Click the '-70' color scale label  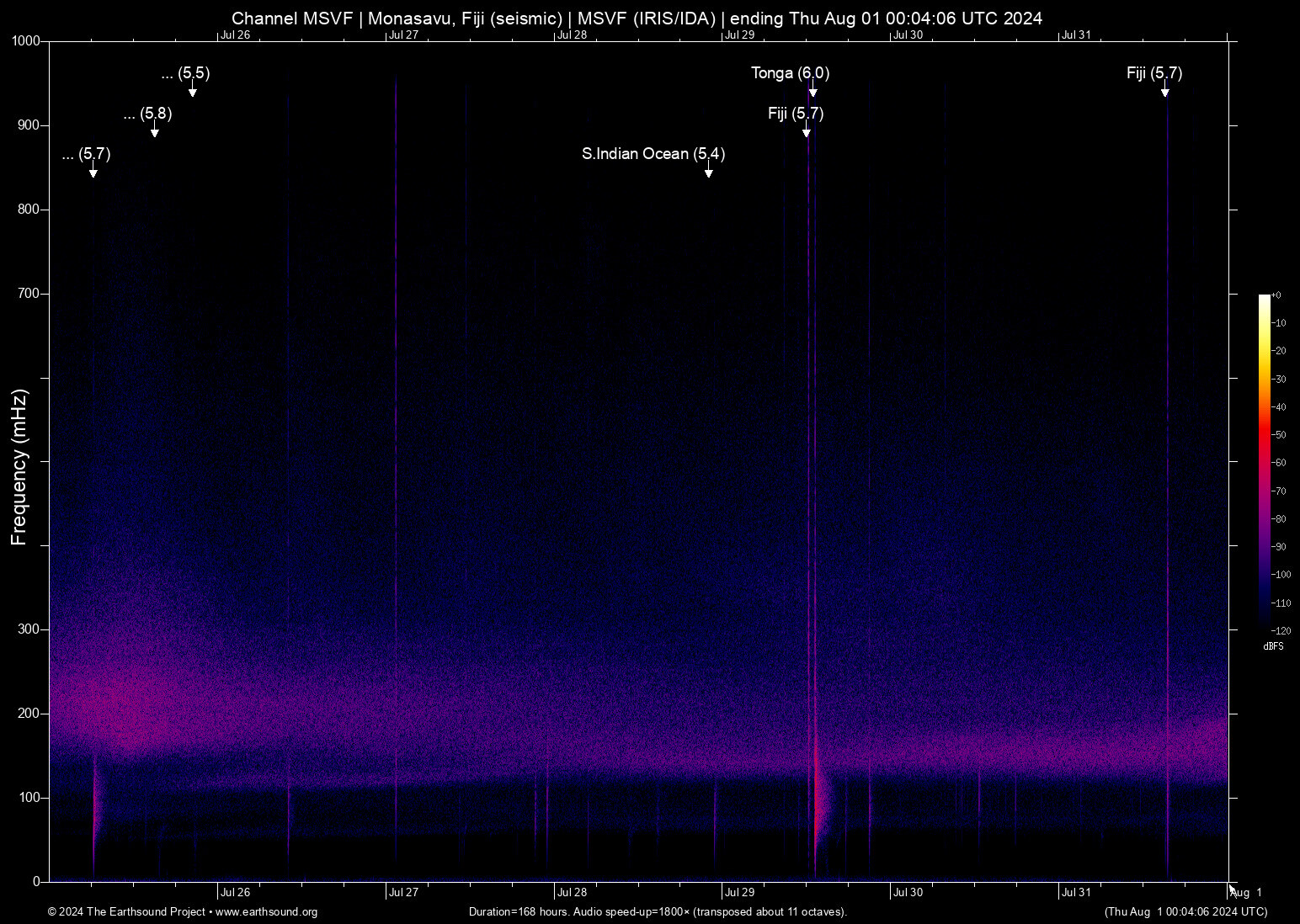click(1279, 491)
